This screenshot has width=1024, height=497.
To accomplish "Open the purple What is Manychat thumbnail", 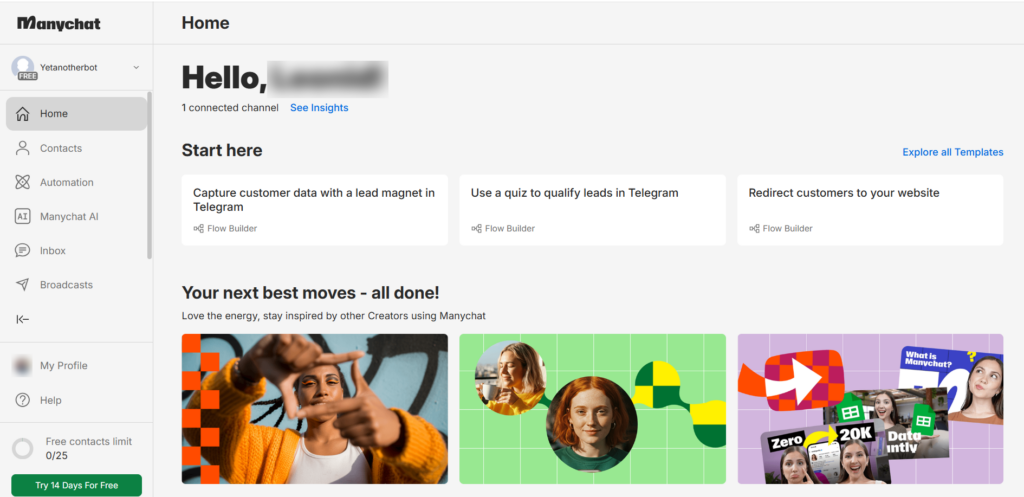I will (870, 409).
